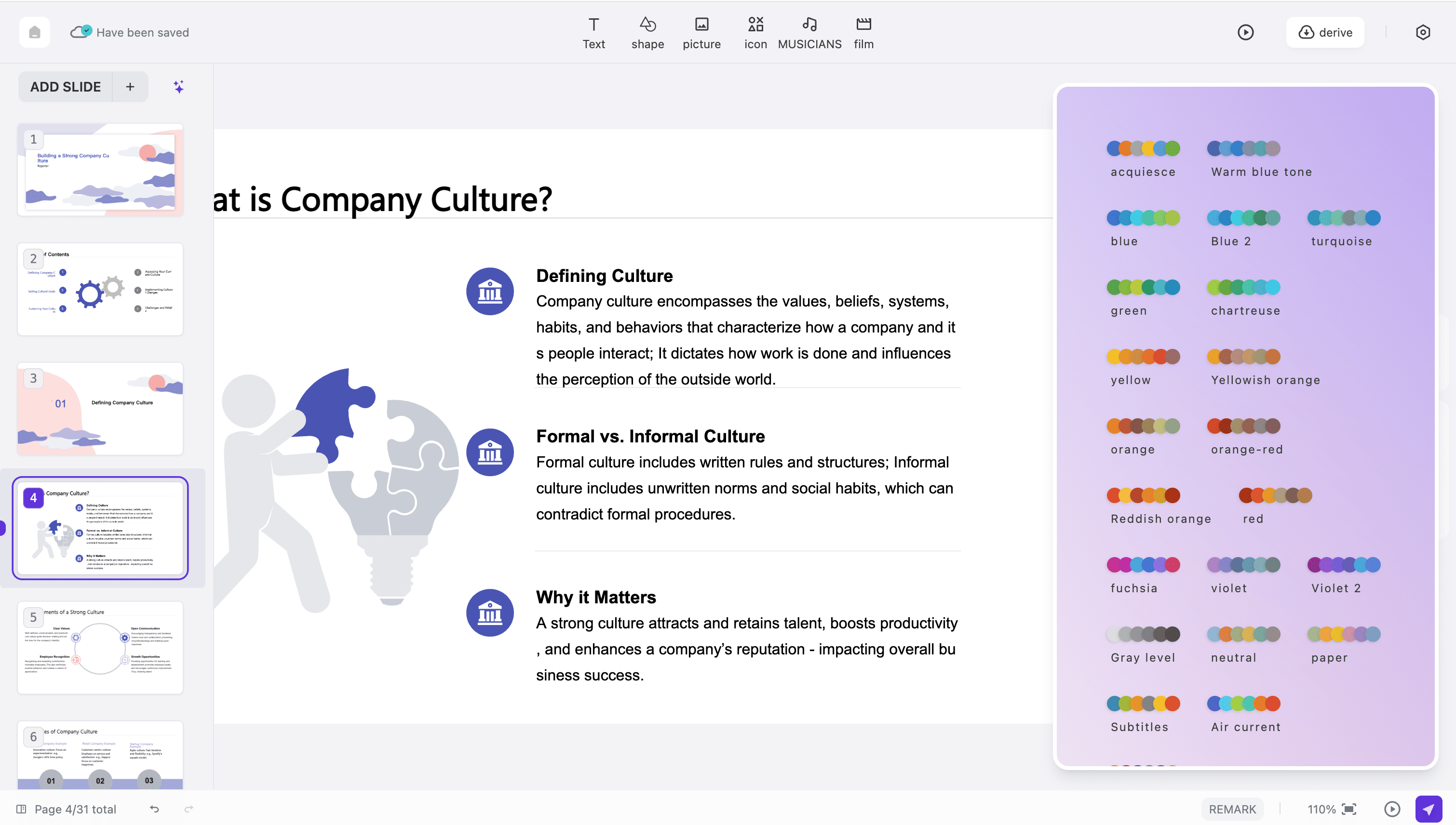The width and height of the screenshot is (1456, 825).
Task: Select the slide 3 thumbnail Defining Company Culture
Action: pyautogui.click(x=100, y=409)
